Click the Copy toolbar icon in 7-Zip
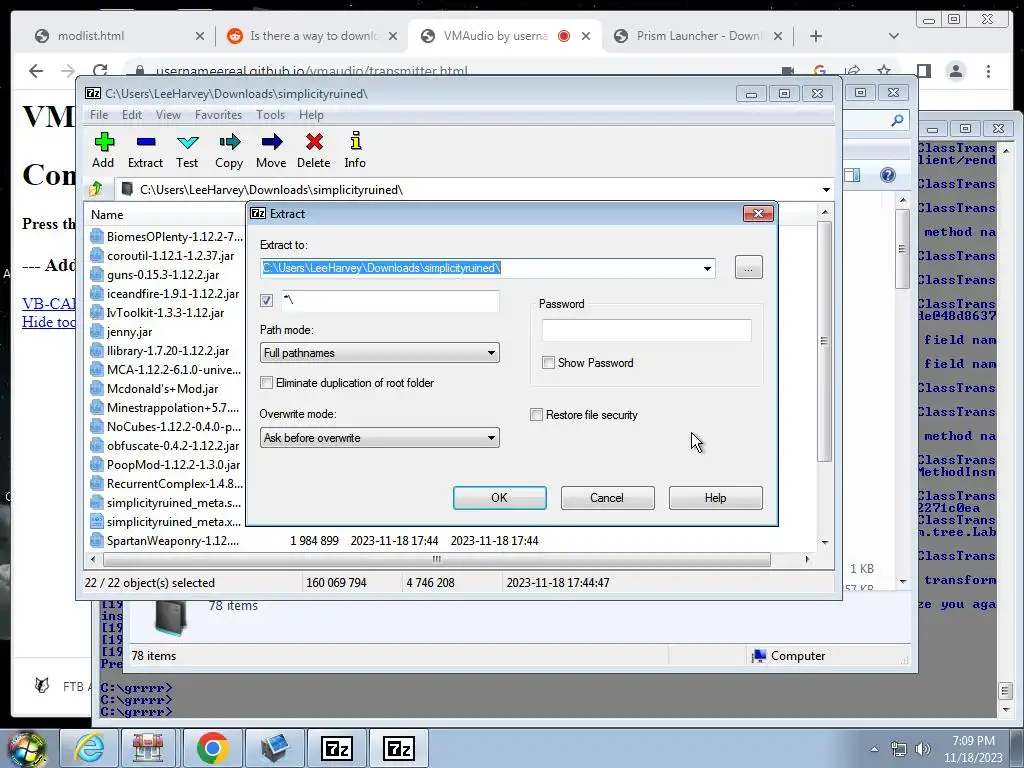This screenshot has width=1024, height=768. (x=229, y=142)
